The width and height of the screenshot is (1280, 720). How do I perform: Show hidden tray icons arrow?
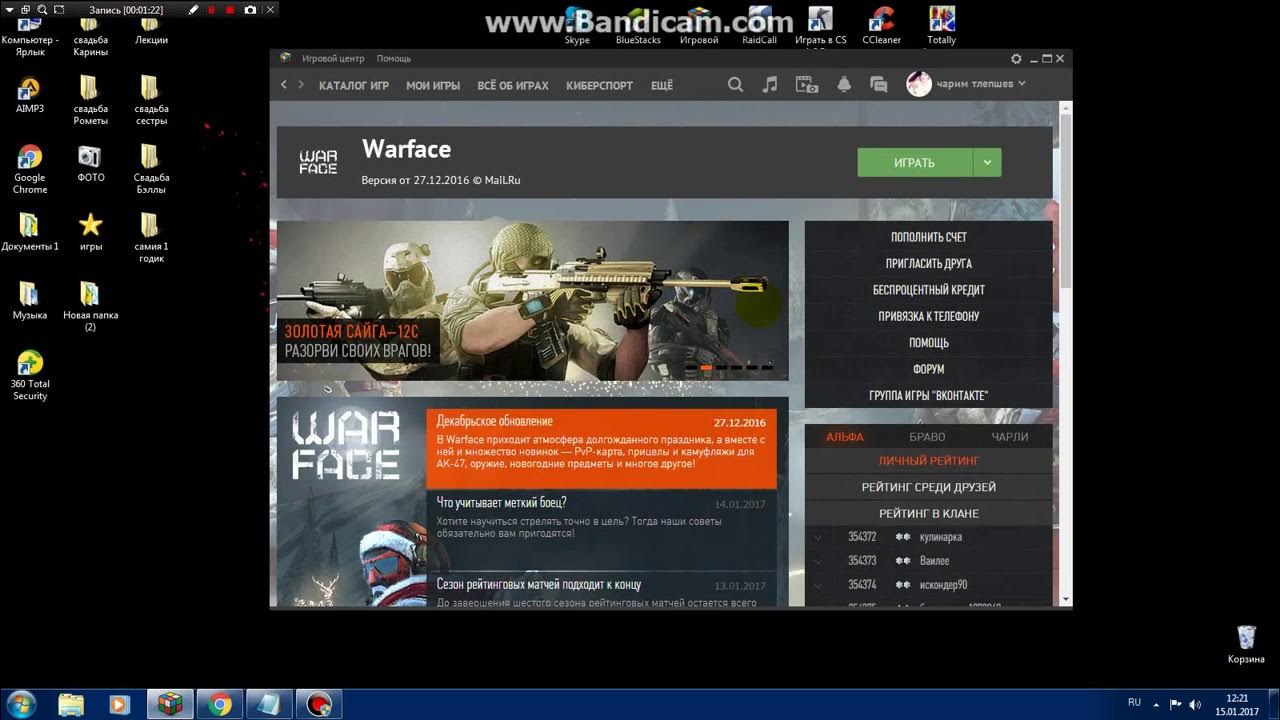pyautogui.click(x=1156, y=703)
